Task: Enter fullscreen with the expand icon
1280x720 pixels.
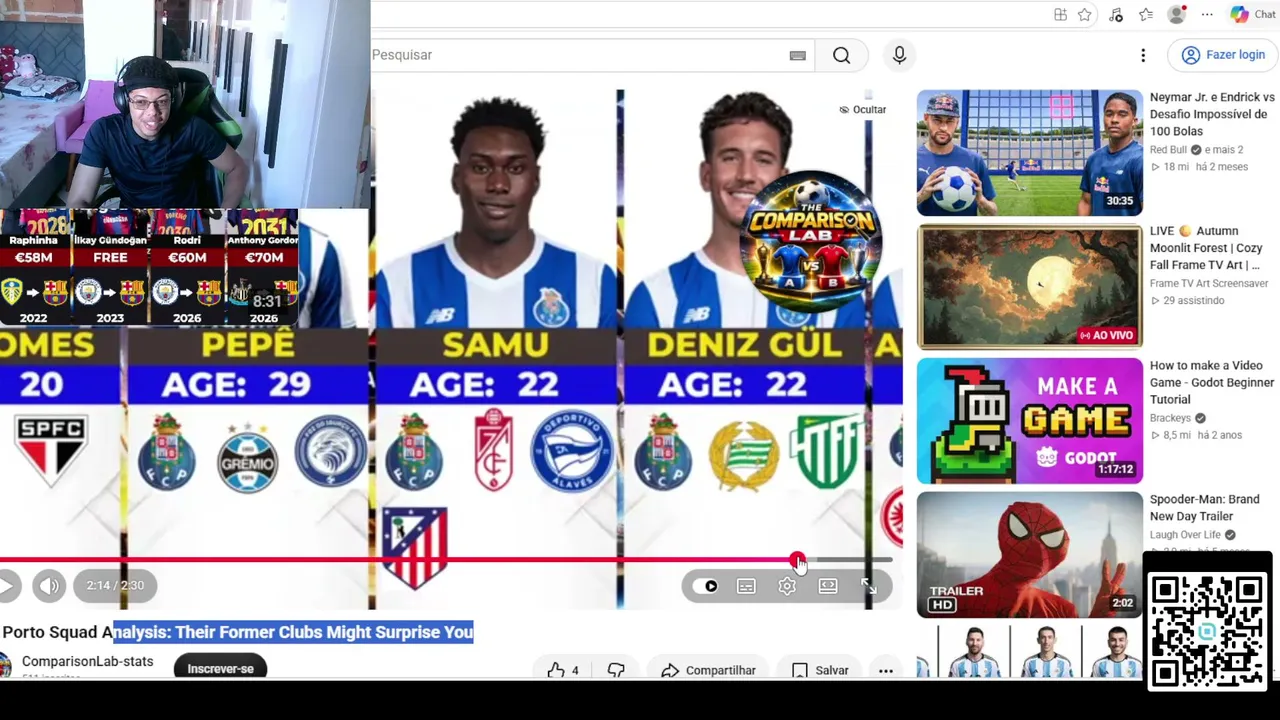Action: tap(868, 586)
